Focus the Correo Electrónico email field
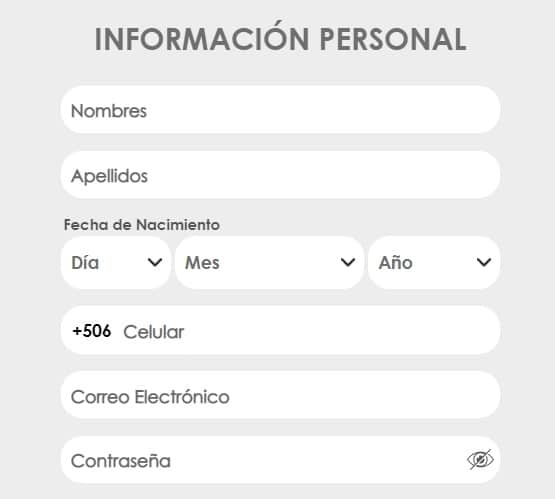Image resolution: width=555 pixels, height=499 pixels. click(281, 395)
